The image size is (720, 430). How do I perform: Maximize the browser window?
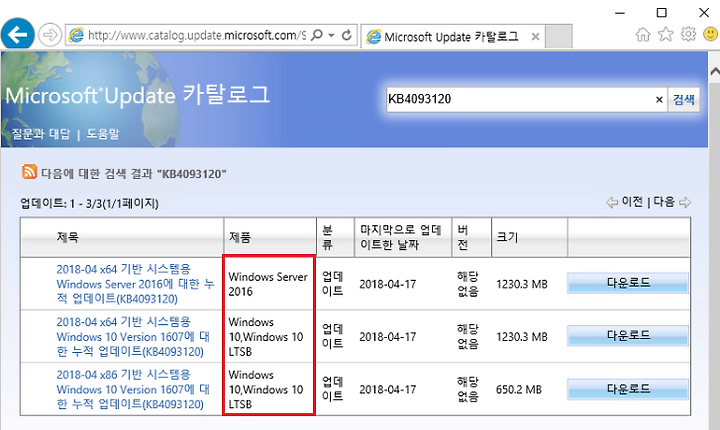pos(661,13)
